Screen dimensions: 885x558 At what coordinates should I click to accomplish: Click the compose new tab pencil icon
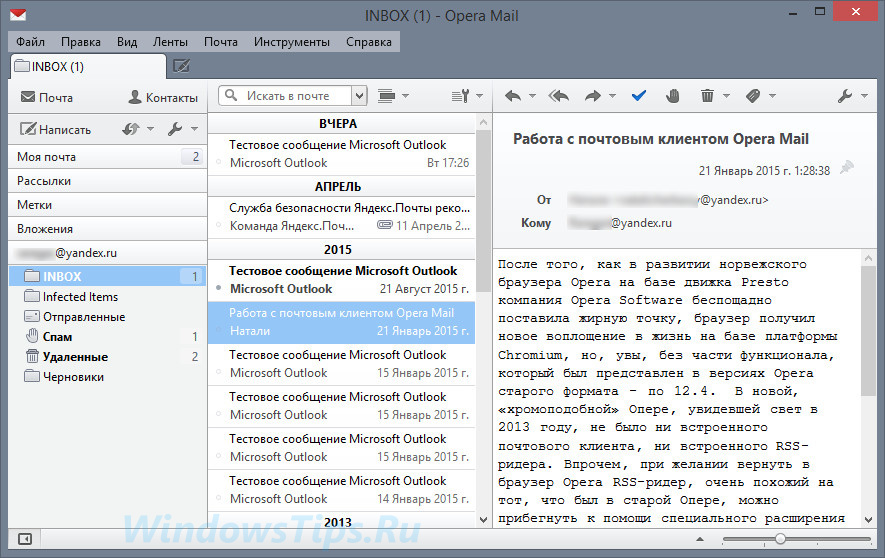click(x=181, y=66)
